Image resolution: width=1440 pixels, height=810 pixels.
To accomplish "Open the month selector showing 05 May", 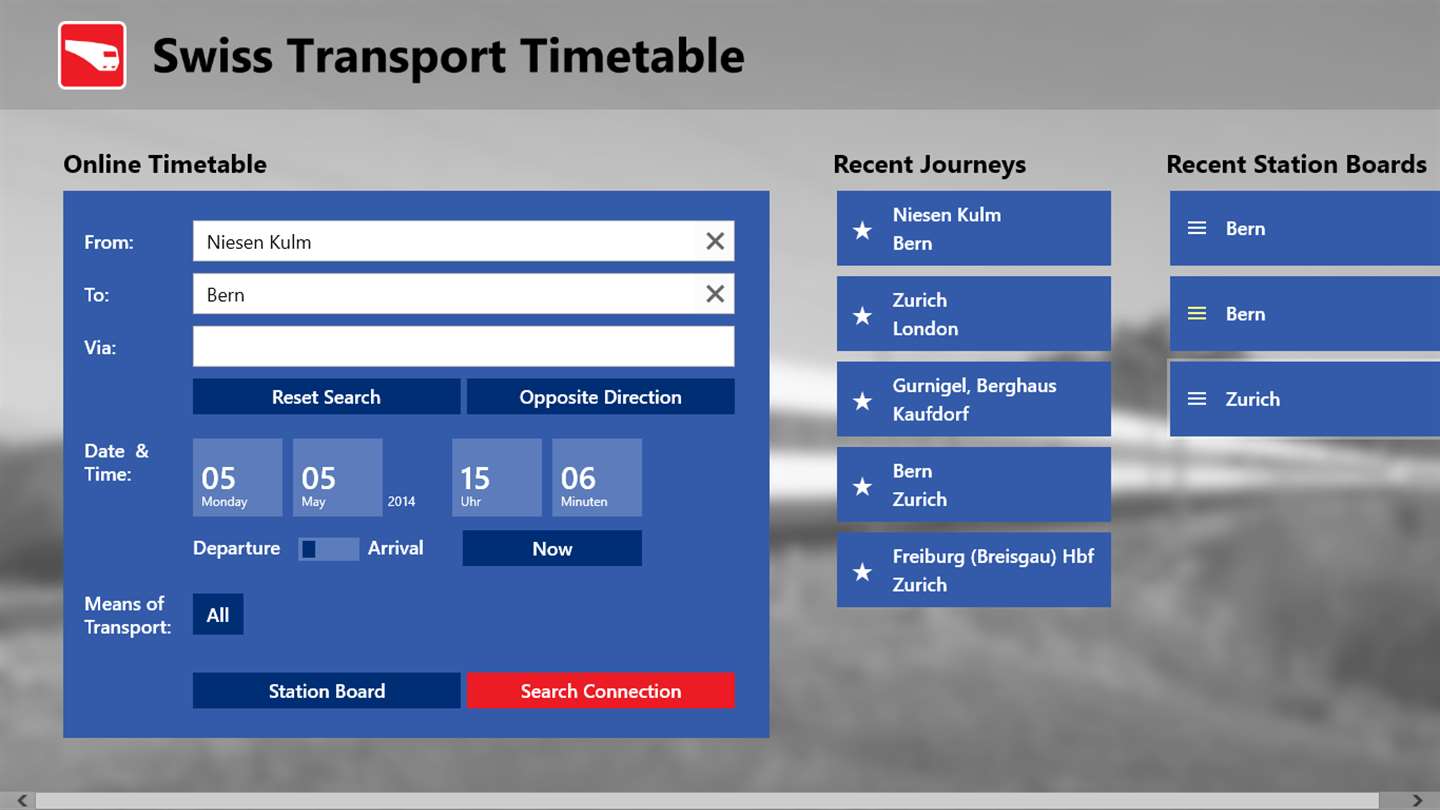I will [338, 477].
